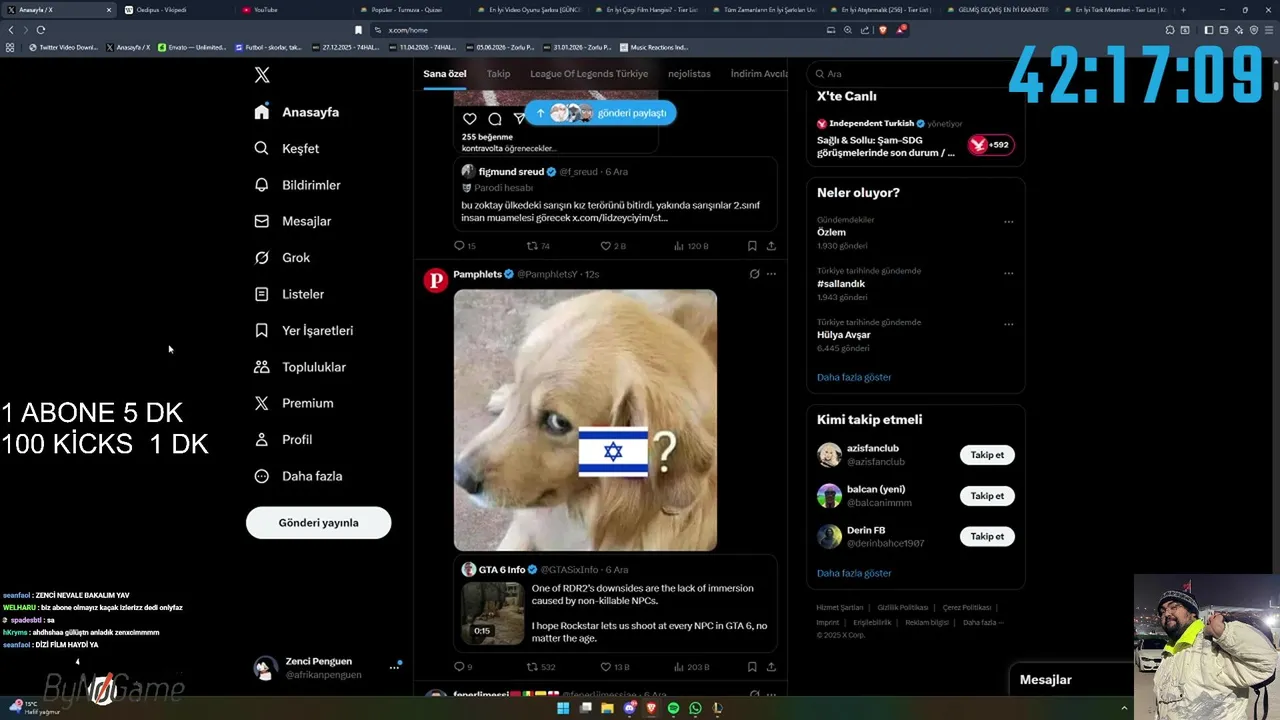Click the x.com/home address bar
1280x720 pixels.
(600, 30)
